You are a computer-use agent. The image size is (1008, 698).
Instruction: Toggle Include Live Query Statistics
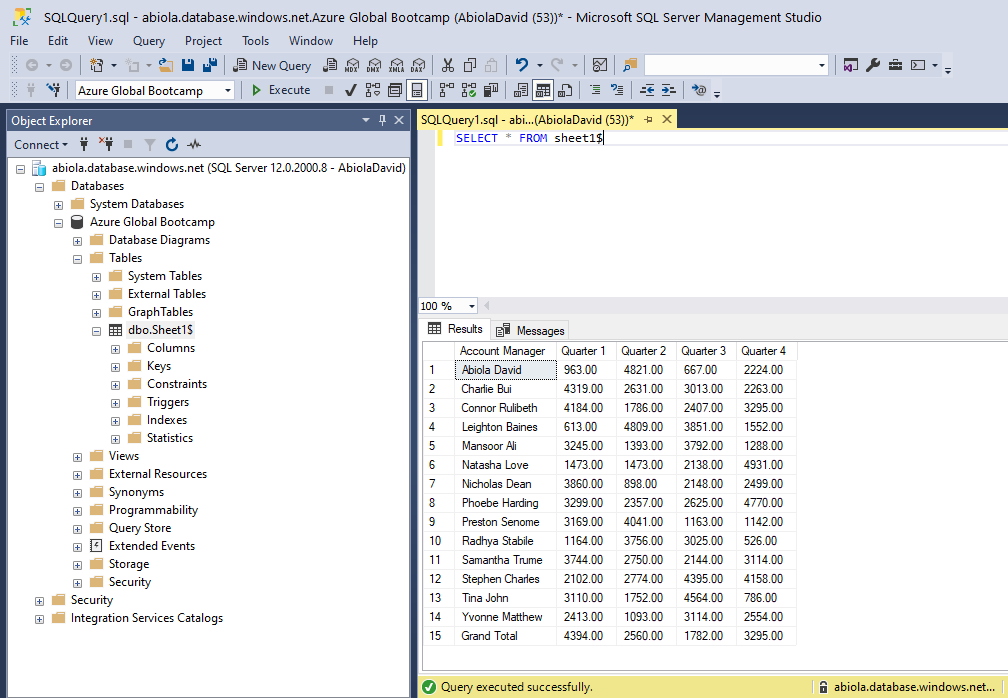[469, 90]
